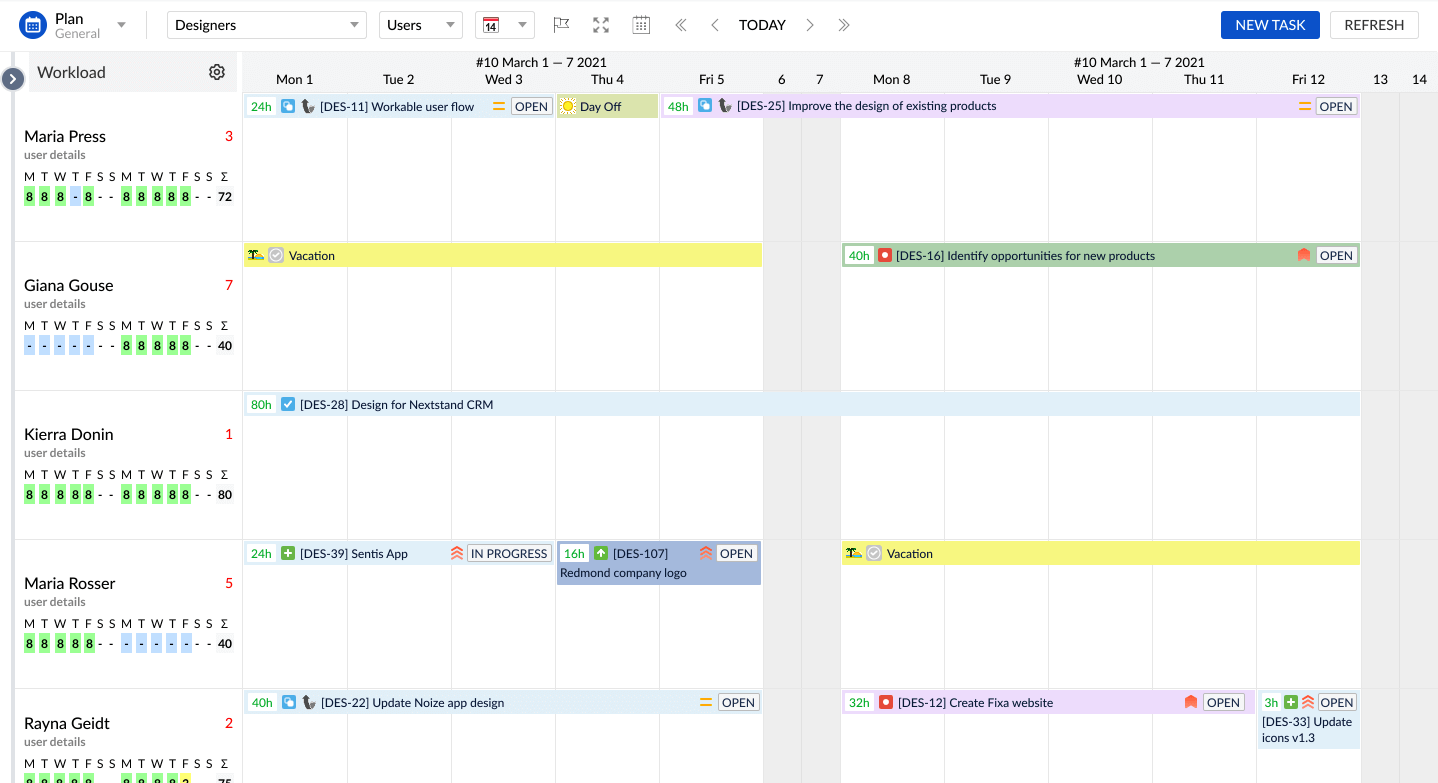The image size is (1438, 783).
Task: Click the NEW TASK button
Action: [x=1270, y=24]
